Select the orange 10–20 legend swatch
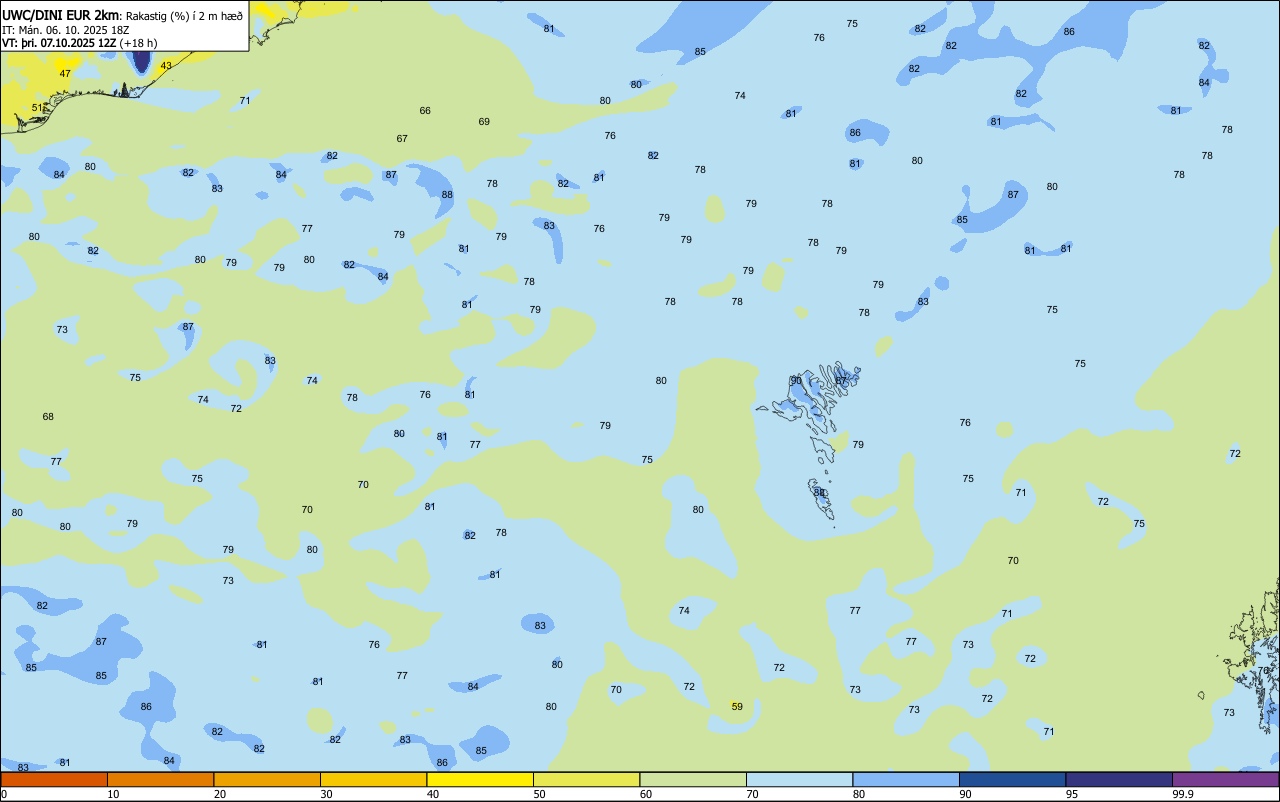Image resolution: width=1280 pixels, height=802 pixels. (x=160, y=779)
